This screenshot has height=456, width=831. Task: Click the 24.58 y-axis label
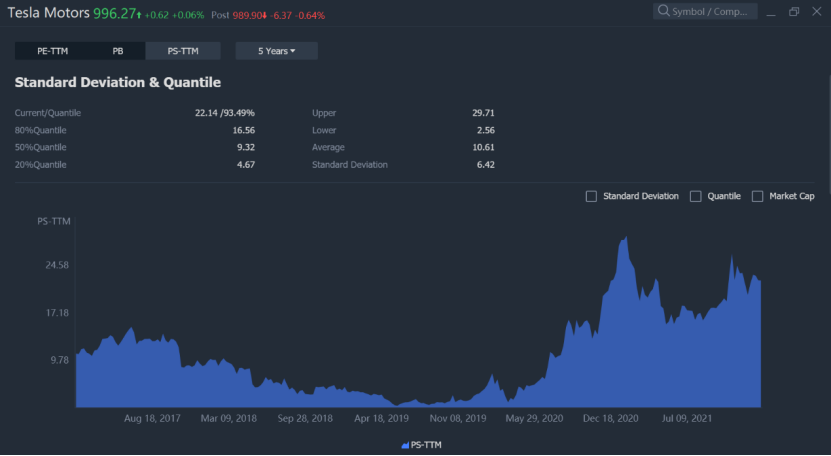pyautogui.click(x=57, y=265)
